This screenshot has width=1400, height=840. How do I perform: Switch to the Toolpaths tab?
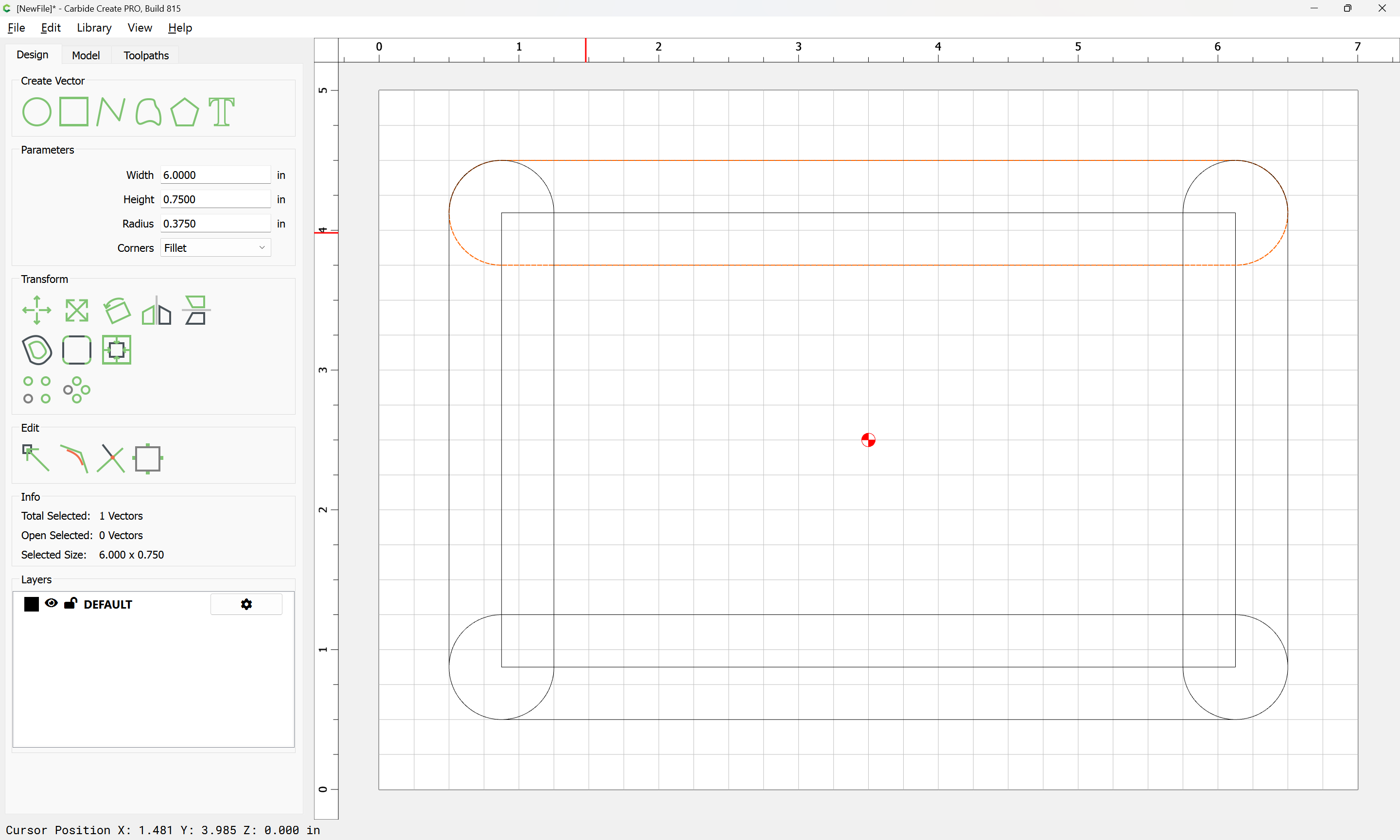click(146, 55)
